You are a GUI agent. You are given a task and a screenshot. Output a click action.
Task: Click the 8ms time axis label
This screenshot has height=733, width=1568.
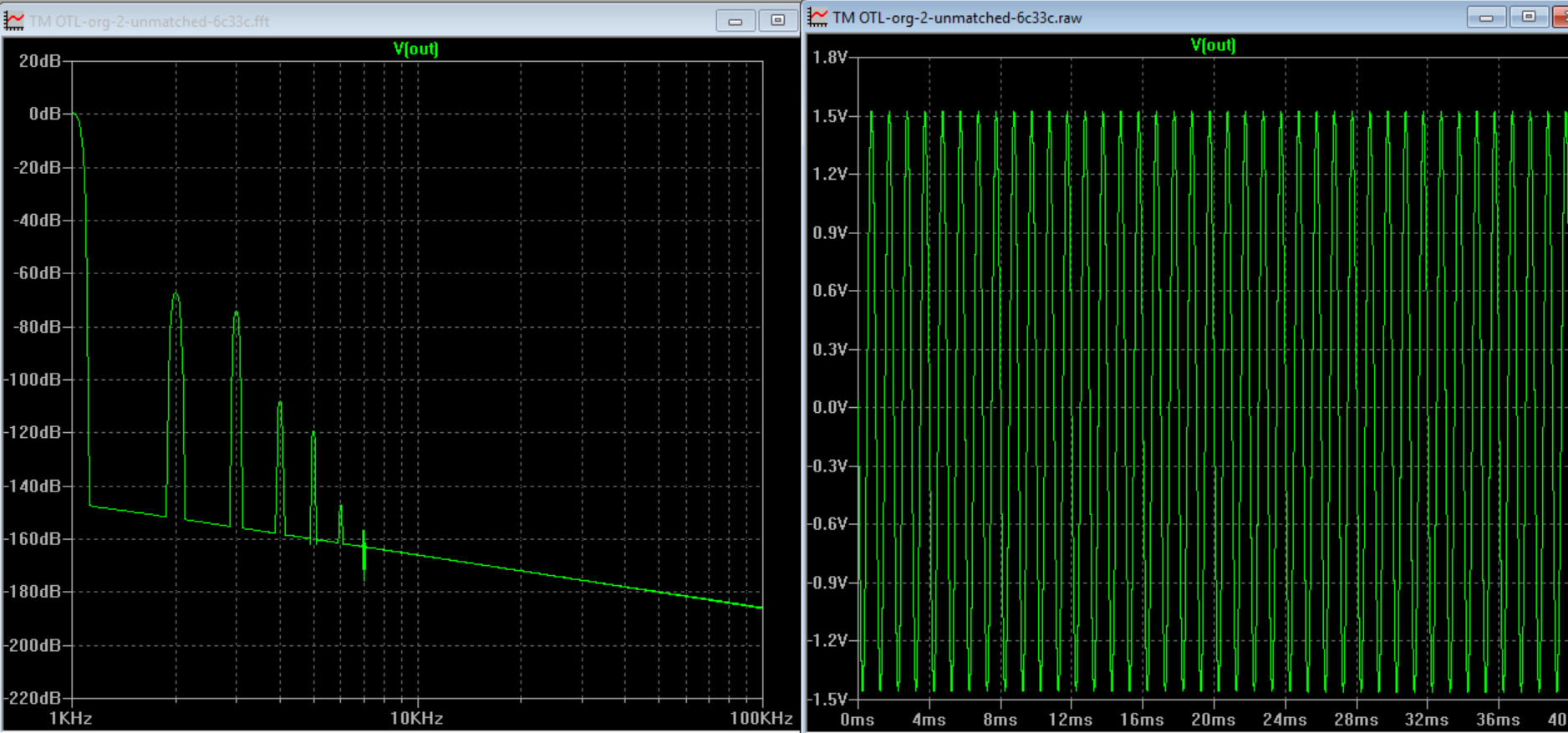[1000, 720]
